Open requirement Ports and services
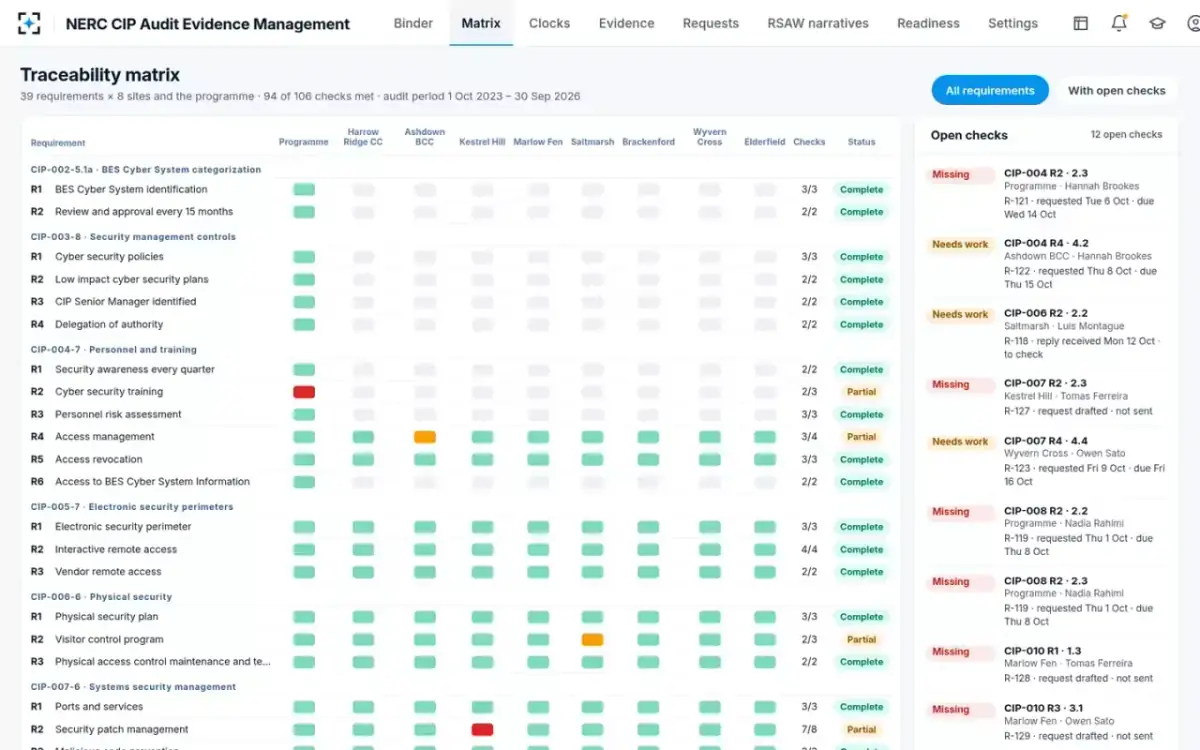1200x750 pixels. tap(99, 707)
